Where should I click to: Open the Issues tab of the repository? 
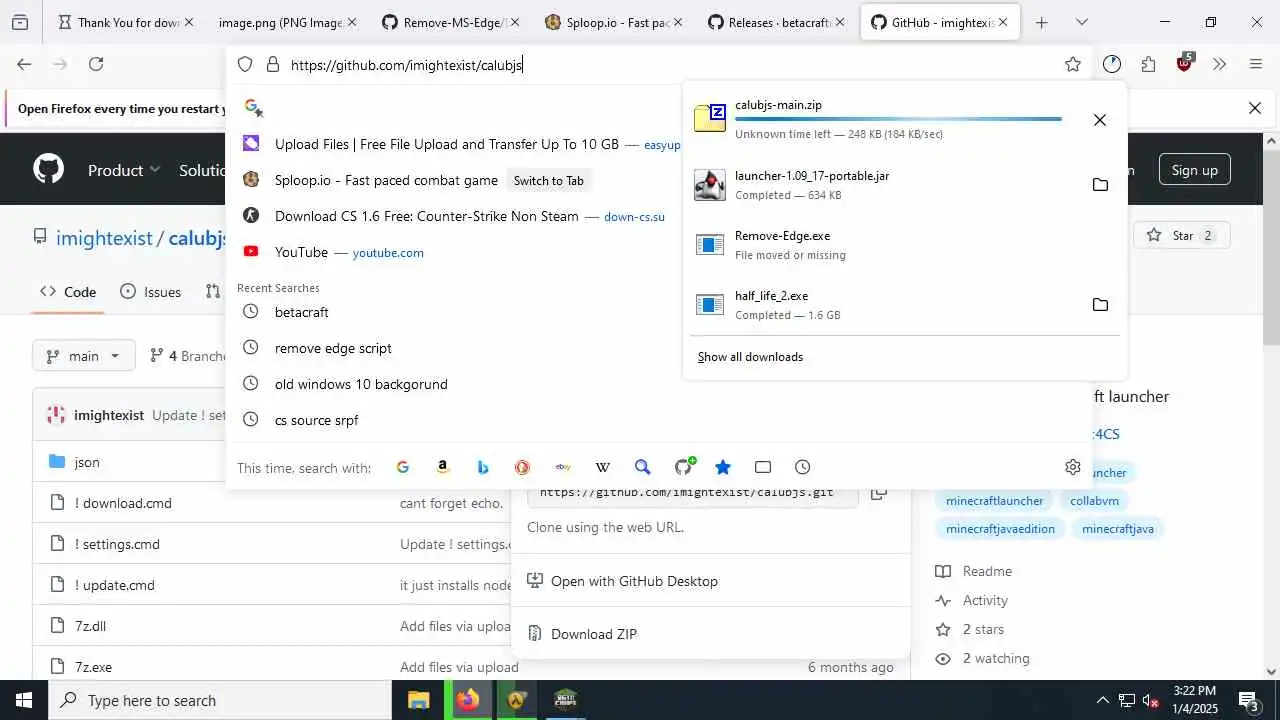151,292
